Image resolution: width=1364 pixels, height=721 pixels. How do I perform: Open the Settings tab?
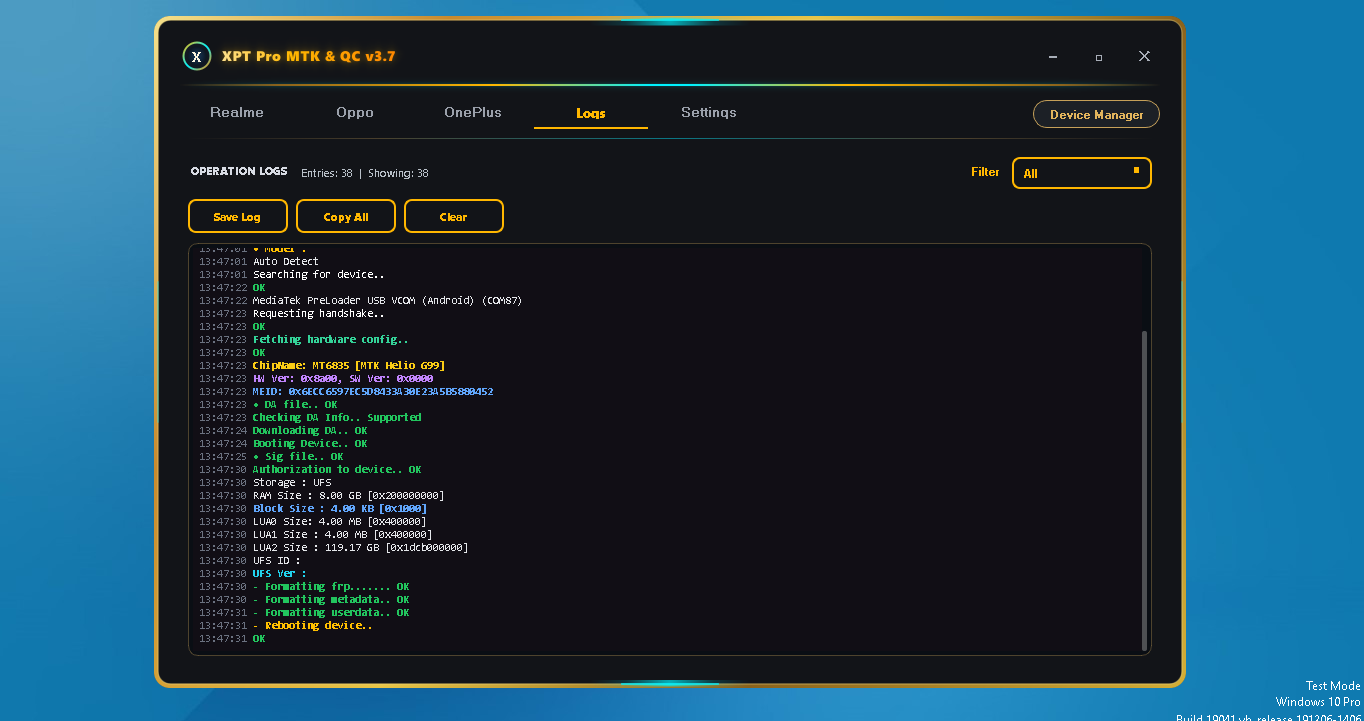click(x=709, y=113)
